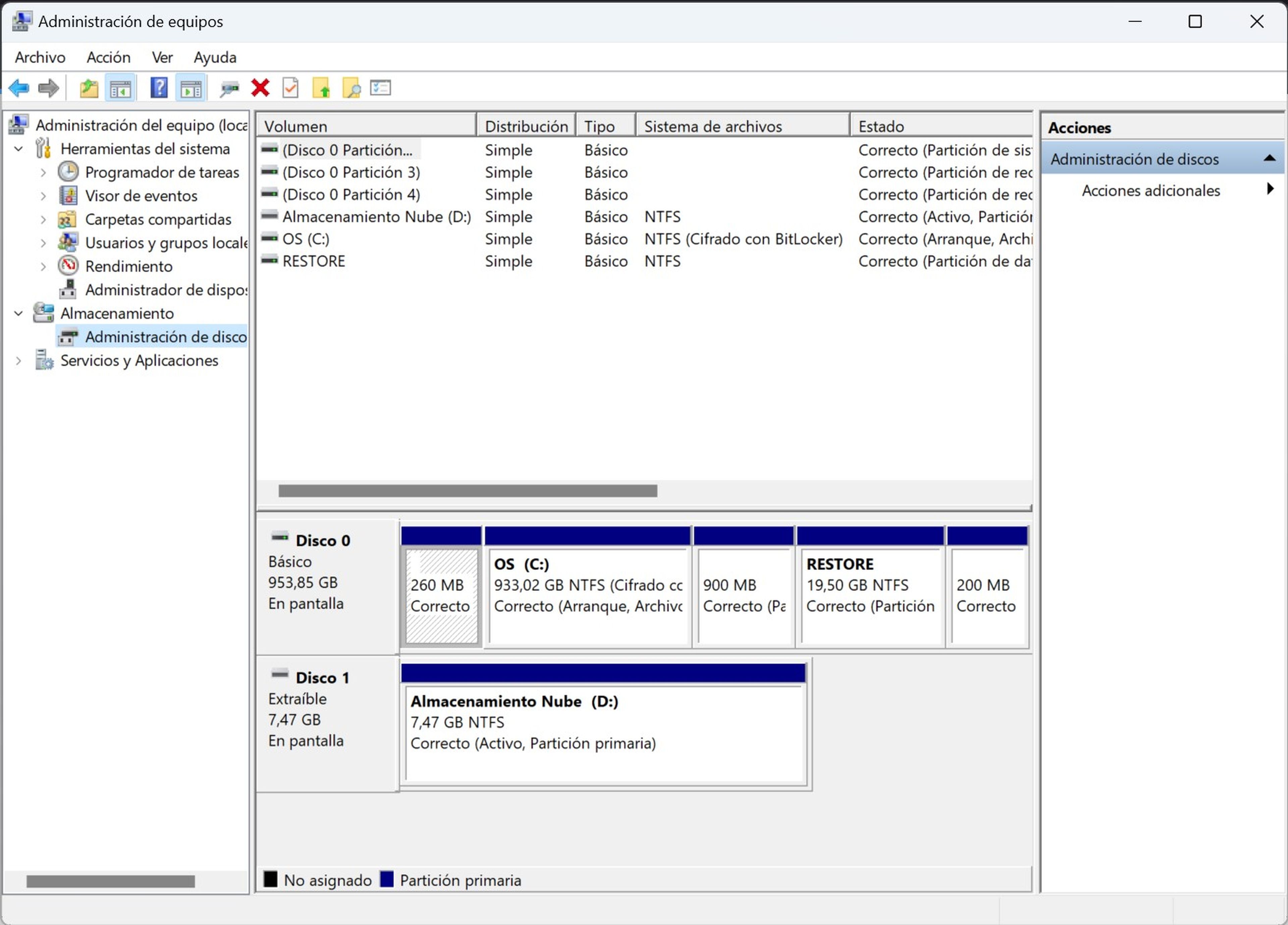Toggle the Show/Hide console tree icon
Viewport: 1288px width, 925px height.
[x=120, y=88]
